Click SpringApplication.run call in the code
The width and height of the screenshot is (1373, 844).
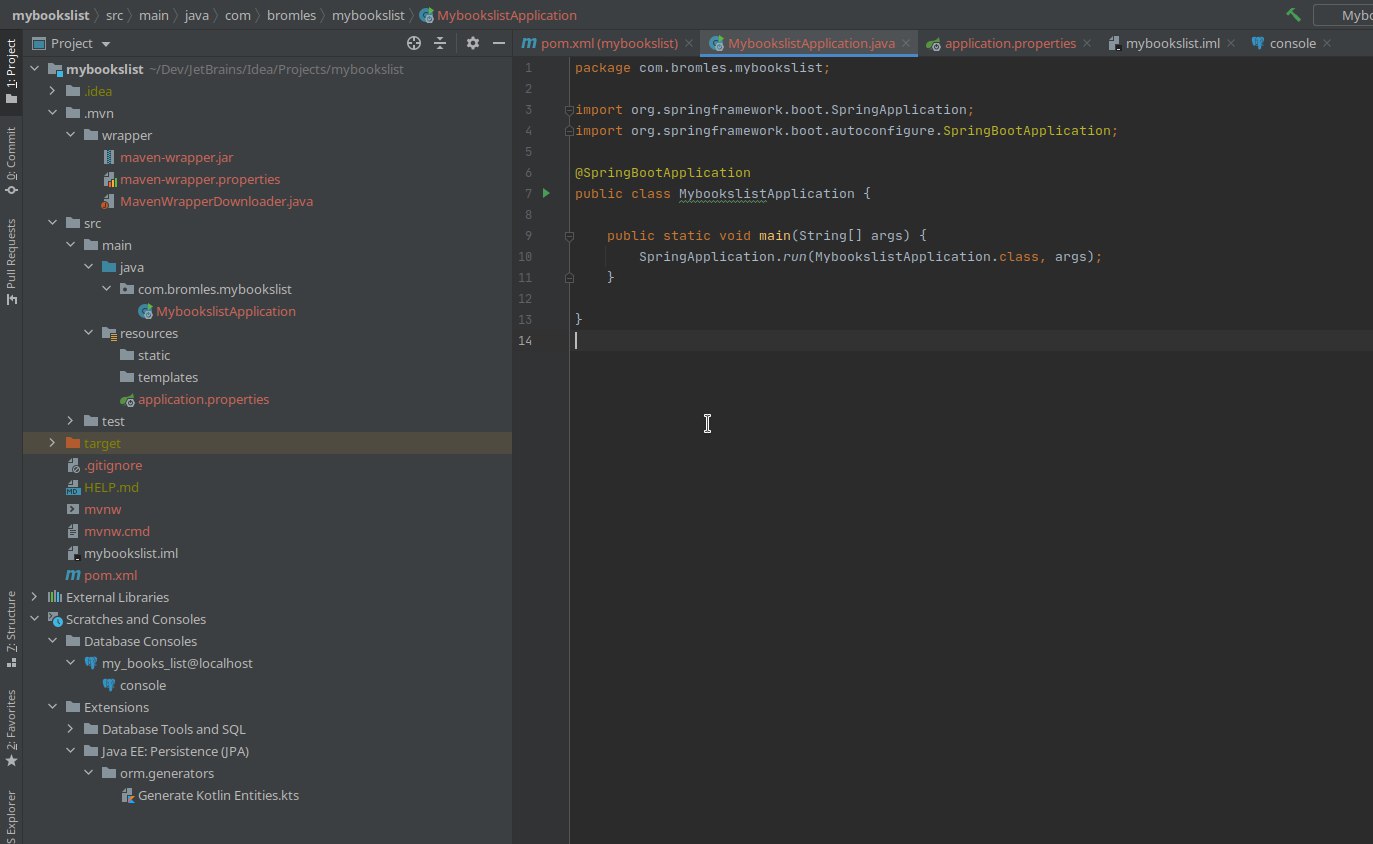(722, 256)
